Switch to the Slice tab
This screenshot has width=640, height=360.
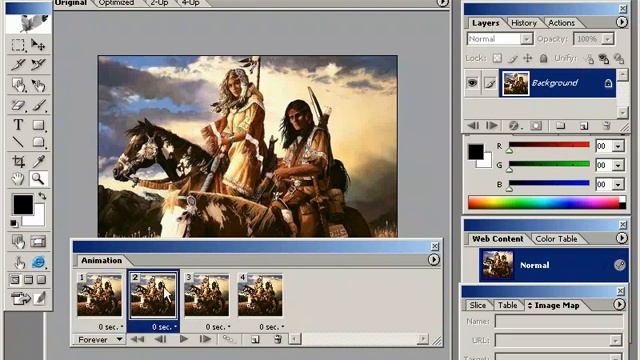click(x=477, y=305)
